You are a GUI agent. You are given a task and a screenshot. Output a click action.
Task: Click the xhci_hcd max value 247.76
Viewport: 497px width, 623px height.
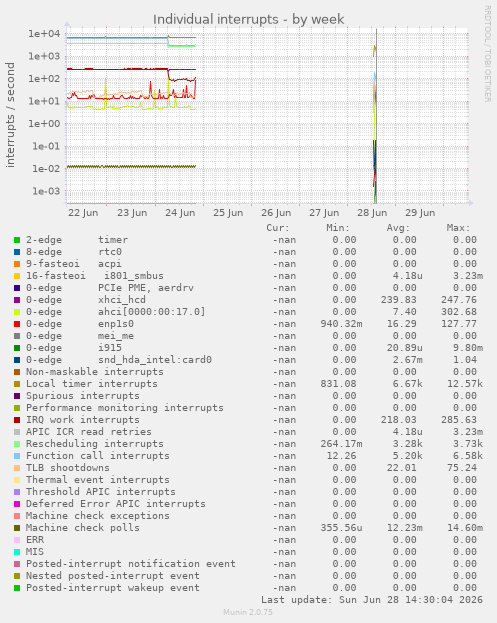click(458, 300)
